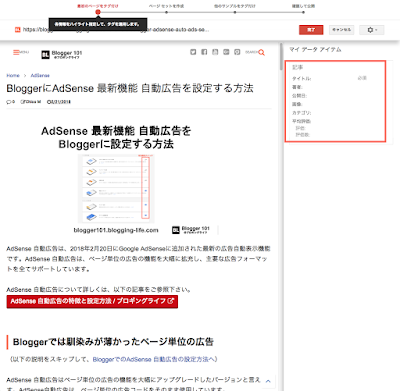Go to the Home breadcrumb link

pos(13,76)
